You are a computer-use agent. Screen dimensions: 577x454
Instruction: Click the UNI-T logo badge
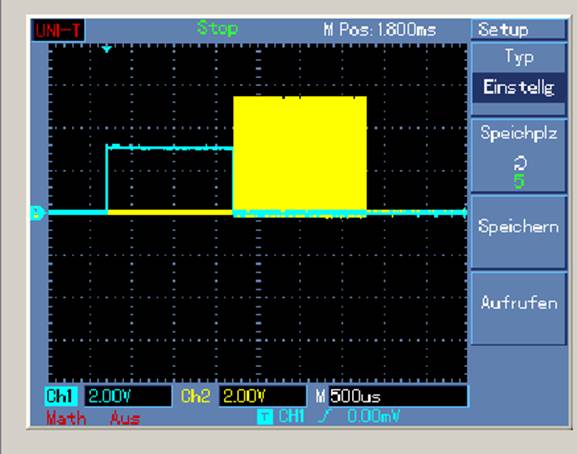[59, 30]
